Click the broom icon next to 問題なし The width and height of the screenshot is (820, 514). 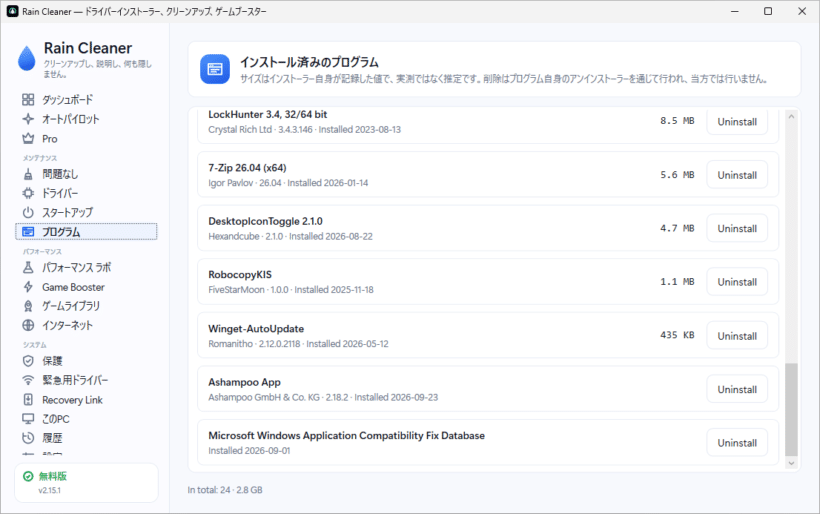pos(28,174)
